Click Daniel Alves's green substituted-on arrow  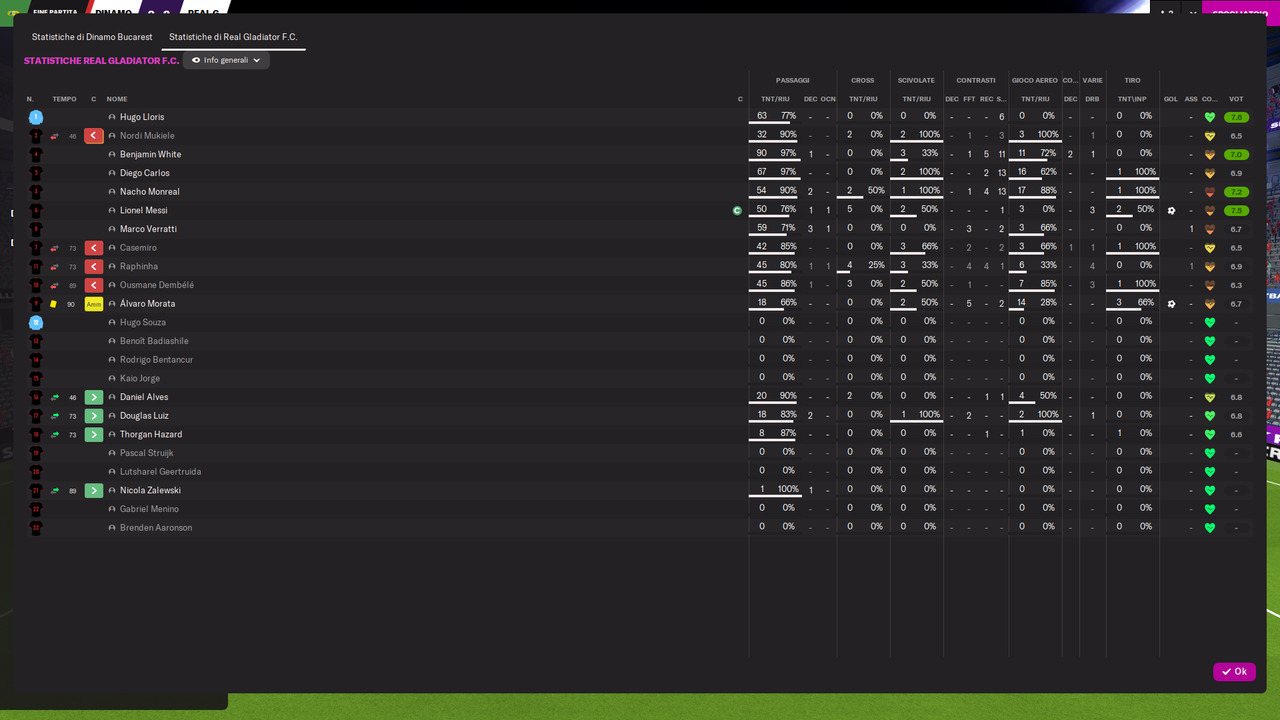pyautogui.click(x=94, y=397)
